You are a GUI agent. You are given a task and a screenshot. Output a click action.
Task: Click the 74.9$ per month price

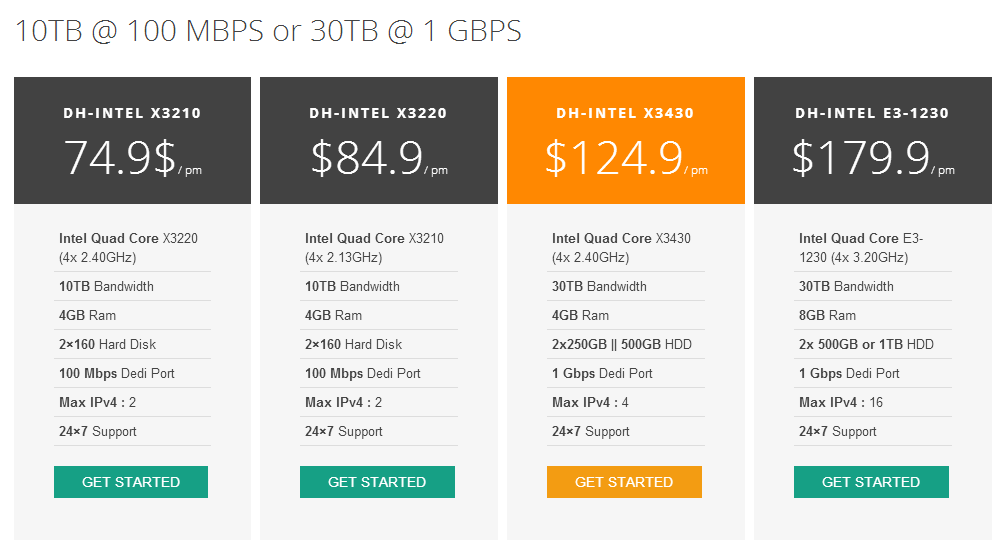tap(121, 158)
